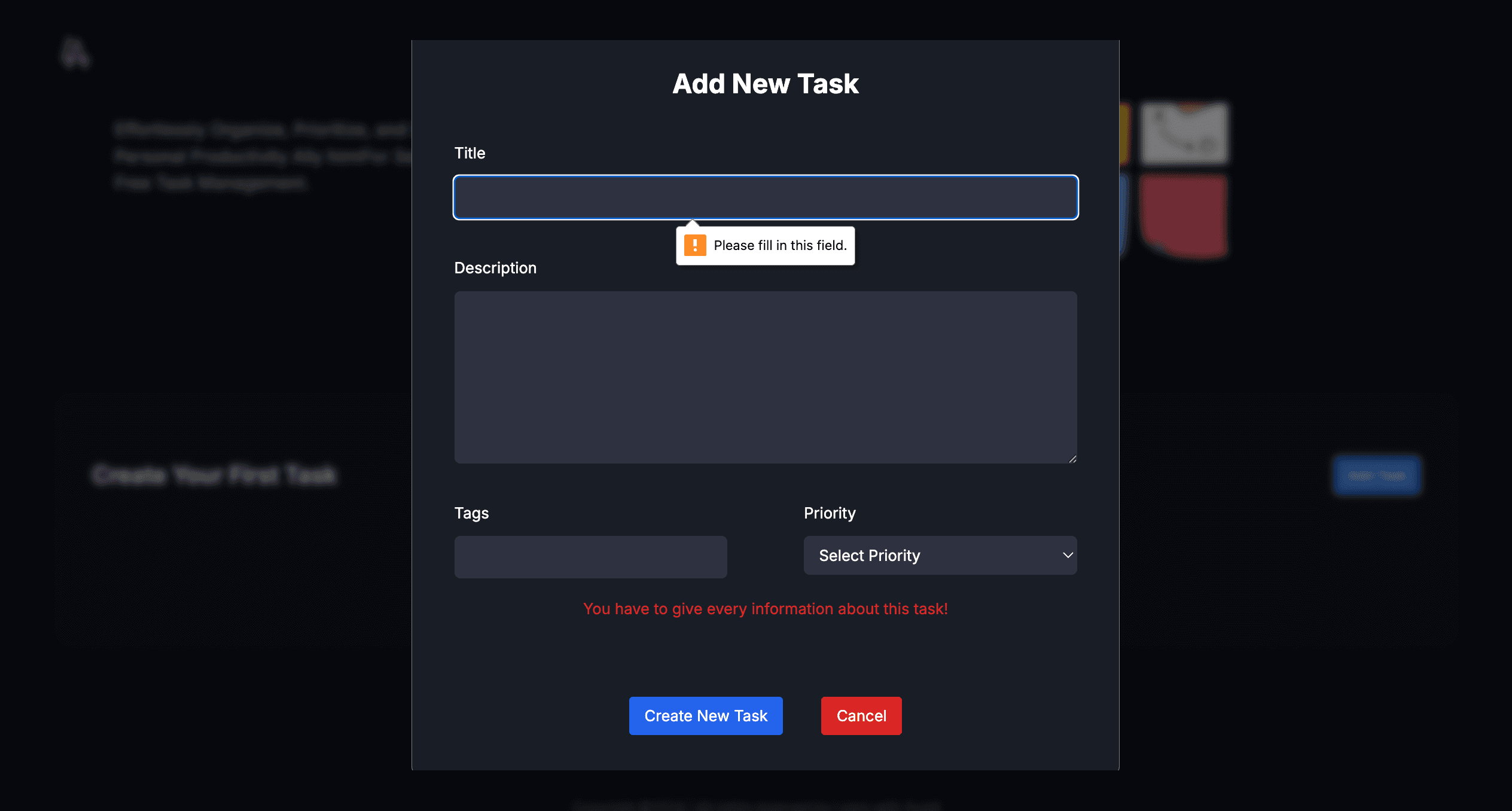Click the Priority label
This screenshot has height=811, width=1512.
(829, 513)
